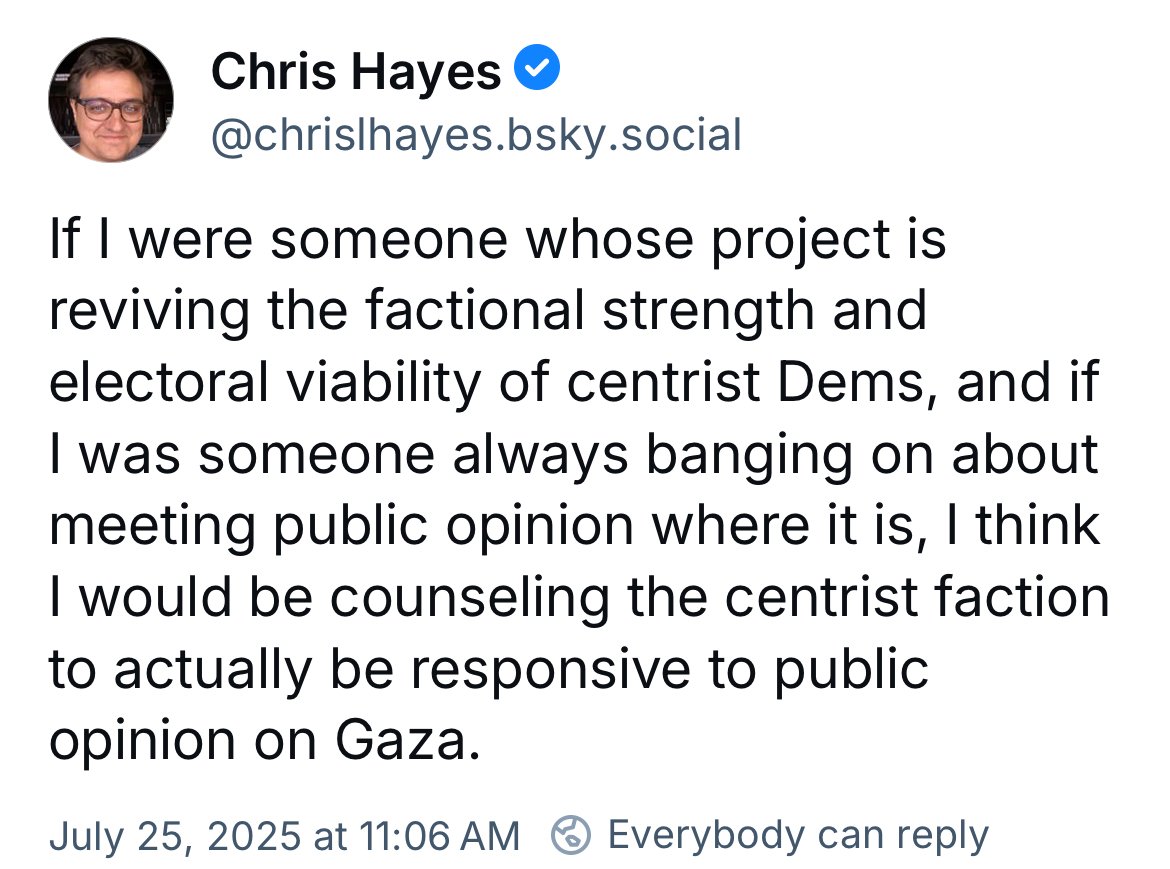Open the Chris Hayes display name link

(x=356, y=72)
